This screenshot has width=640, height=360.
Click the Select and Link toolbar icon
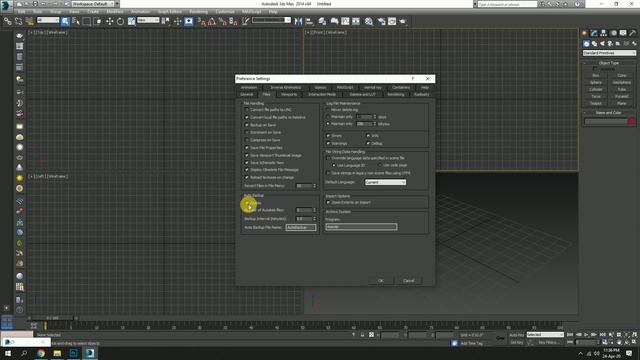pyautogui.click(x=7, y=21)
